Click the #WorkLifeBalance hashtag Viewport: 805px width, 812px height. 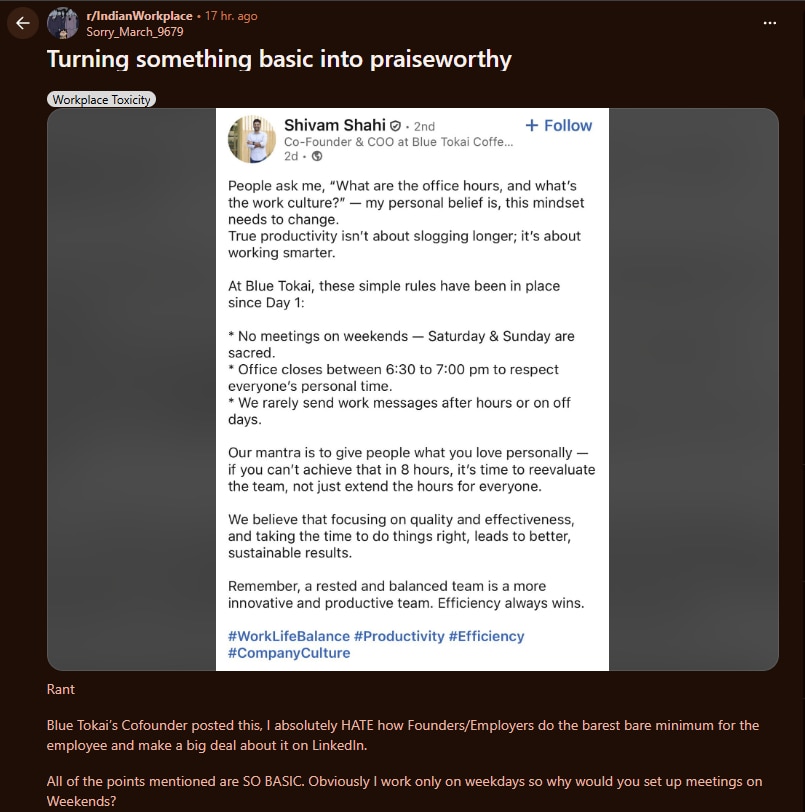tap(288, 636)
